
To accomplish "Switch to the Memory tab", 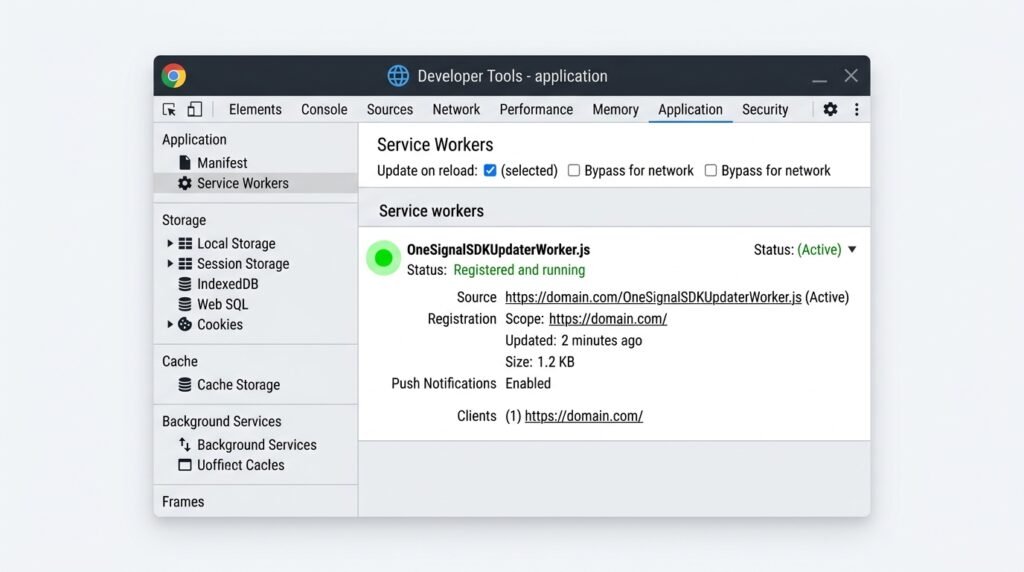I will pyautogui.click(x=615, y=110).
